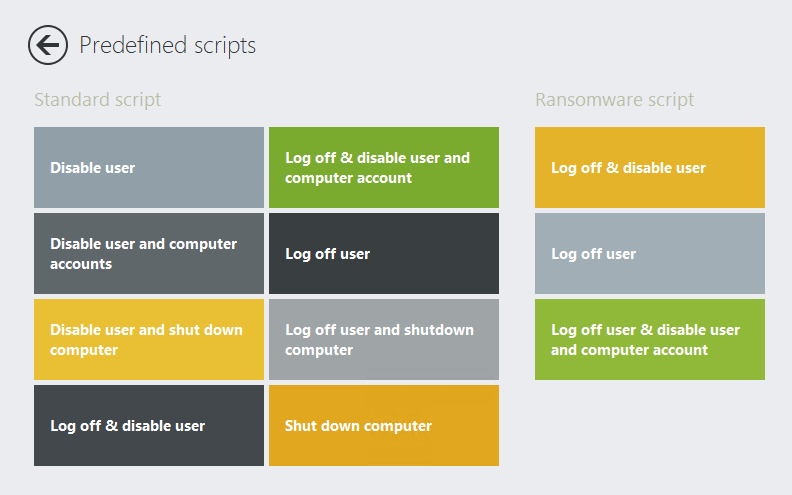Click Log off user under Ransomware script
This screenshot has height=495, width=792.
coord(650,254)
